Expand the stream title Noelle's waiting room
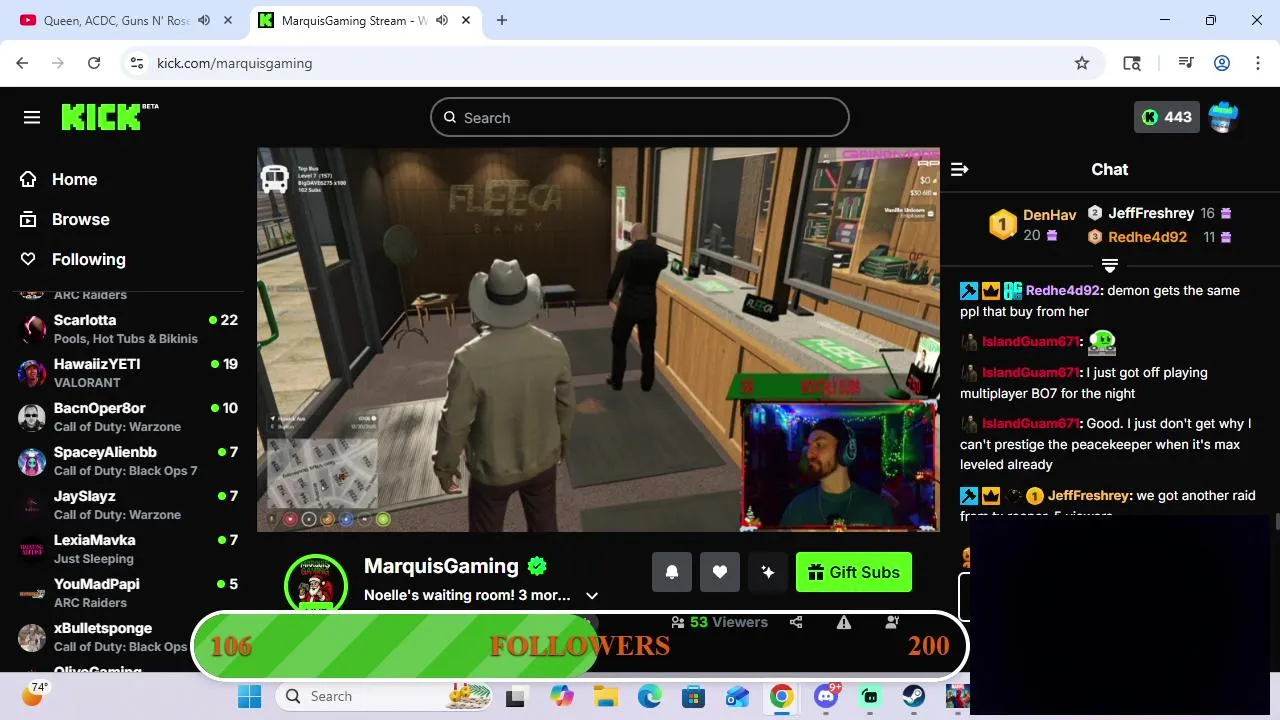This screenshot has height=720, width=1280. tap(592, 595)
